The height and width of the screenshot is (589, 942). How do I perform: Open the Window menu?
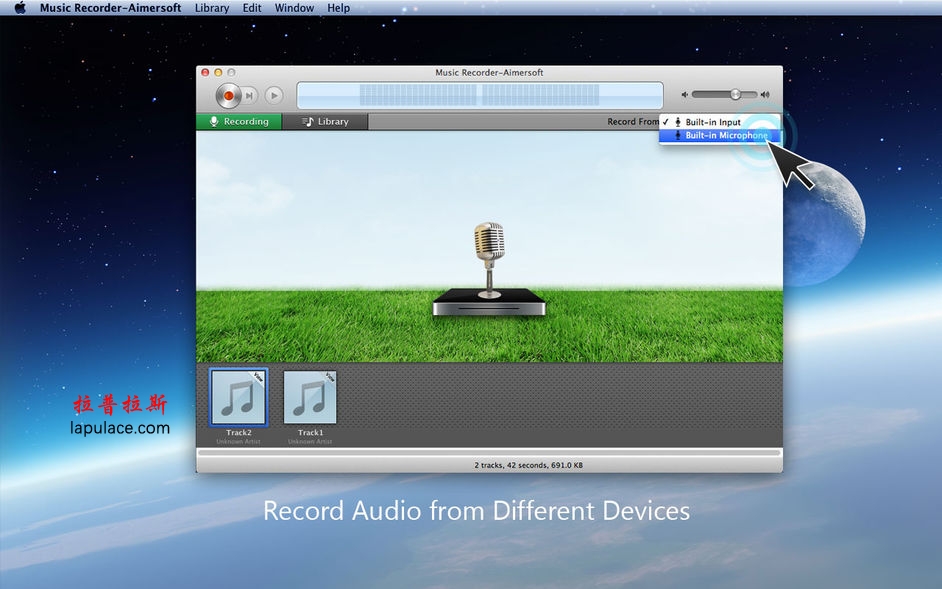click(294, 8)
